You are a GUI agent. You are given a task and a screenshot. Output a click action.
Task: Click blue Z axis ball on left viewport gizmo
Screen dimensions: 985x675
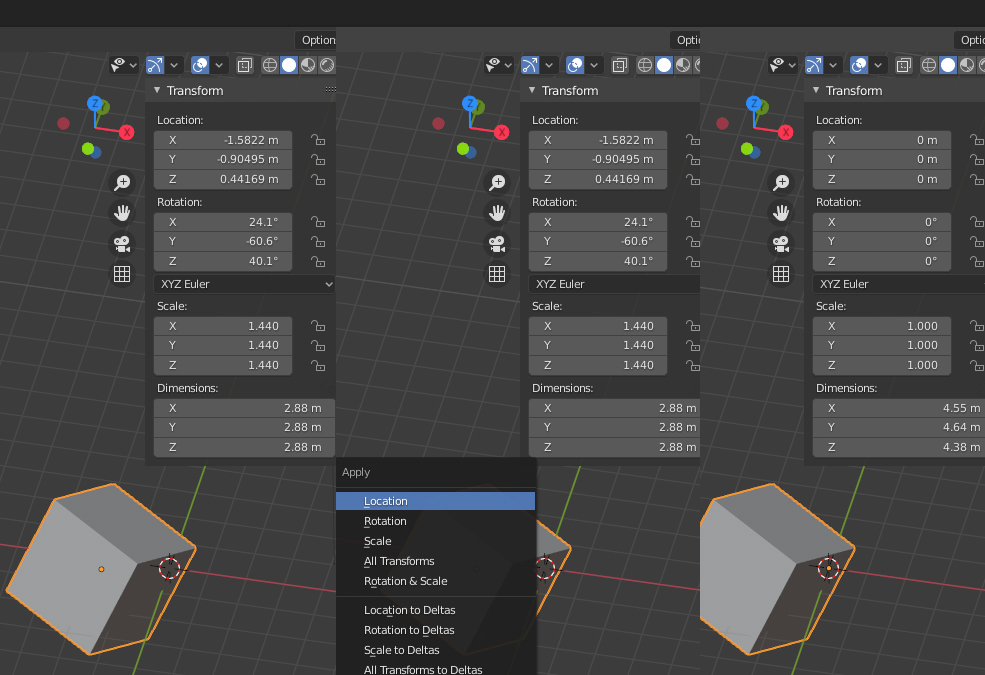pyautogui.click(x=94, y=103)
